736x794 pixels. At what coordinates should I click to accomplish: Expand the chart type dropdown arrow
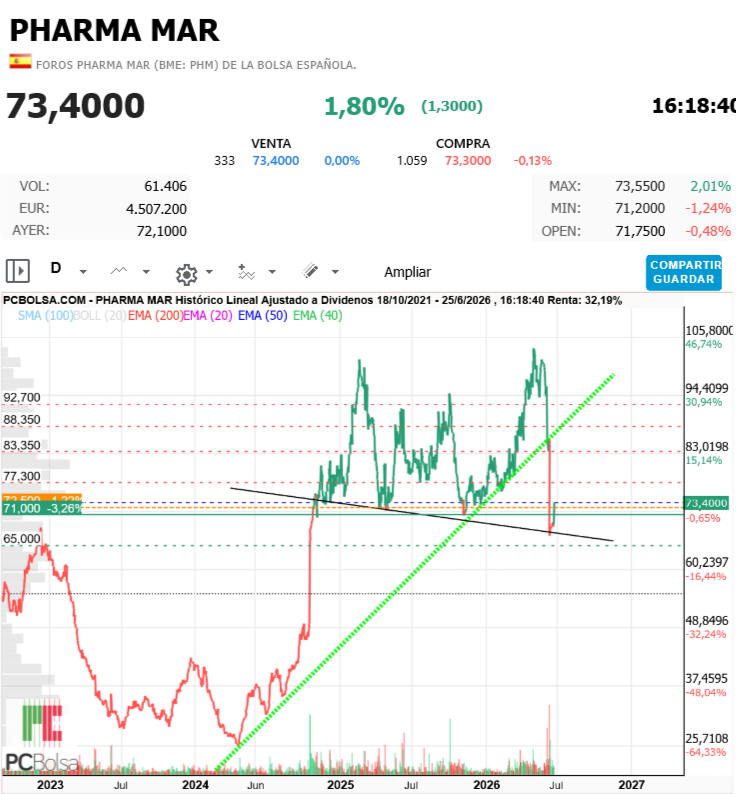click(146, 272)
